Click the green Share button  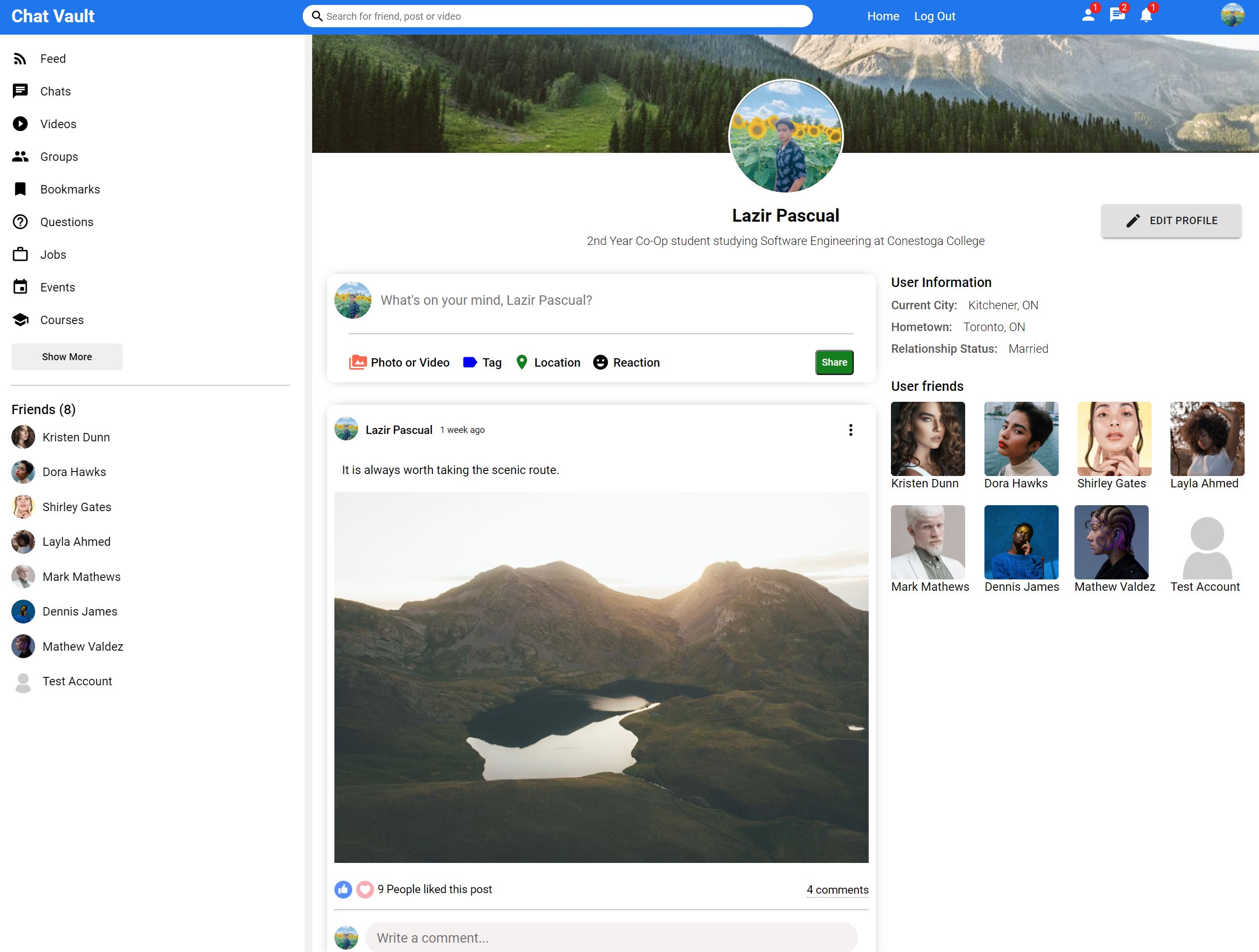coord(834,362)
